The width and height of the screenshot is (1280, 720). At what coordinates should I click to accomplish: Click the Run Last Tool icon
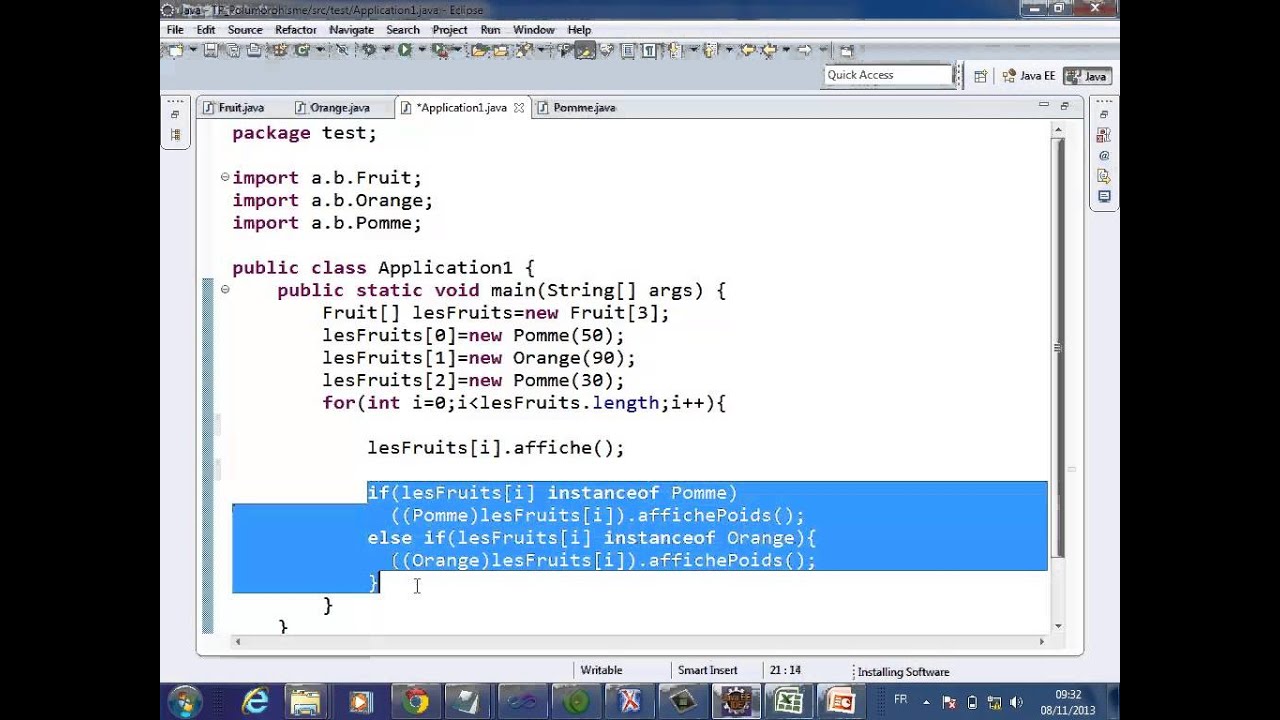pos(440,50)
